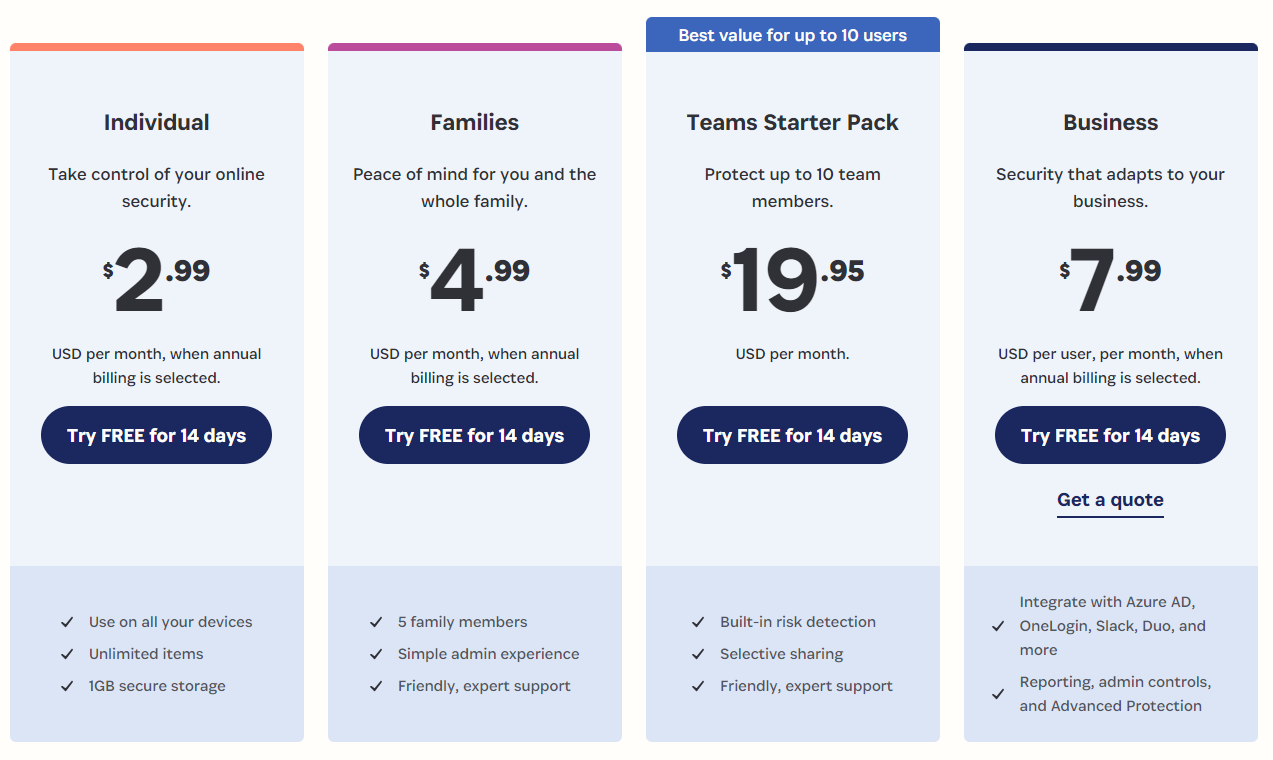This screenshot has width=1273, height=760.
Task: Click Try FREE for 14 days under Individual
Action: coord(156,435)
